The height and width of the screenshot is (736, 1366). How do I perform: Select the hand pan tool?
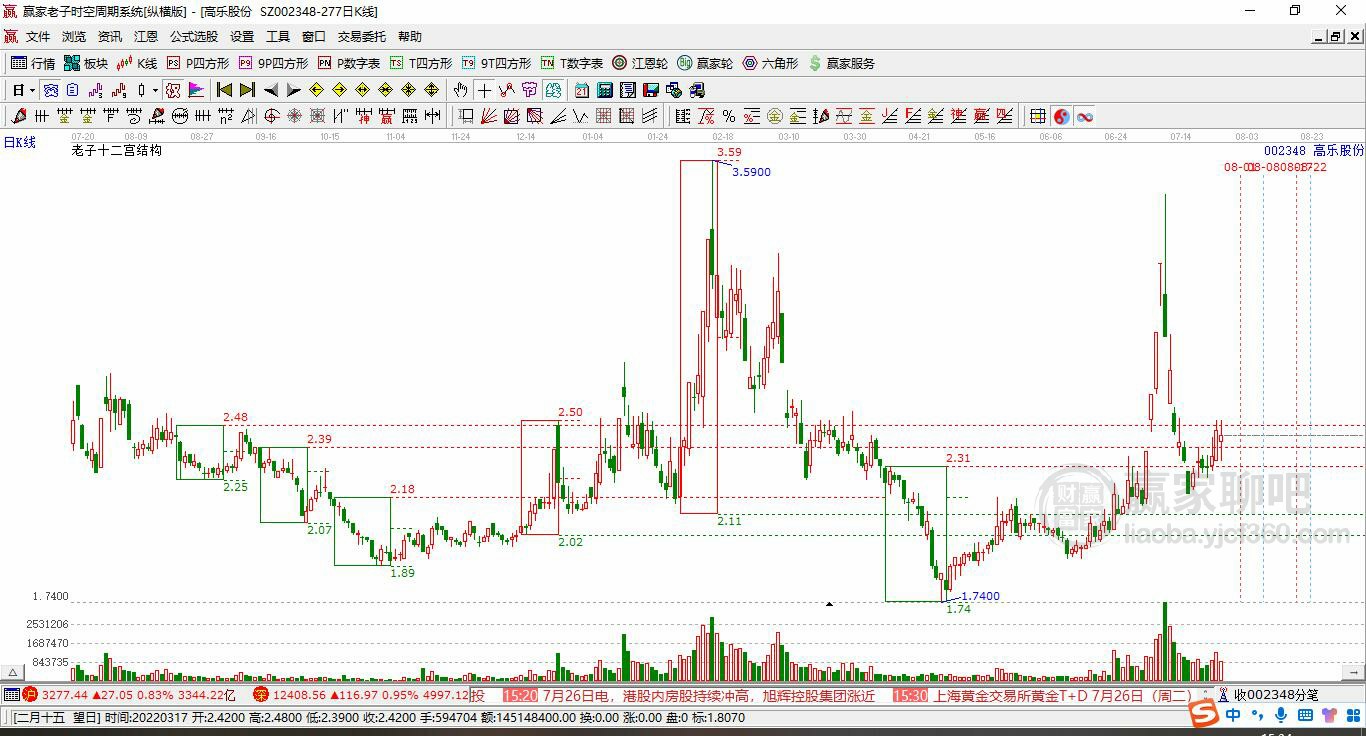click(461, 90)
